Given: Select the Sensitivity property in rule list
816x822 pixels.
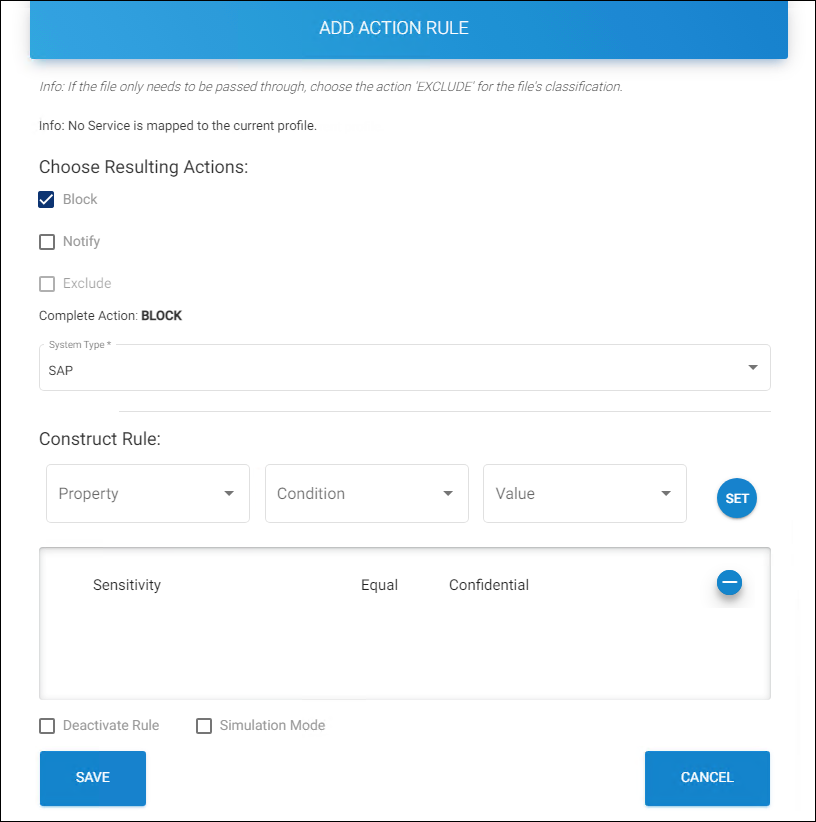Looking at the screenshot, I should [x=127, y=585].
